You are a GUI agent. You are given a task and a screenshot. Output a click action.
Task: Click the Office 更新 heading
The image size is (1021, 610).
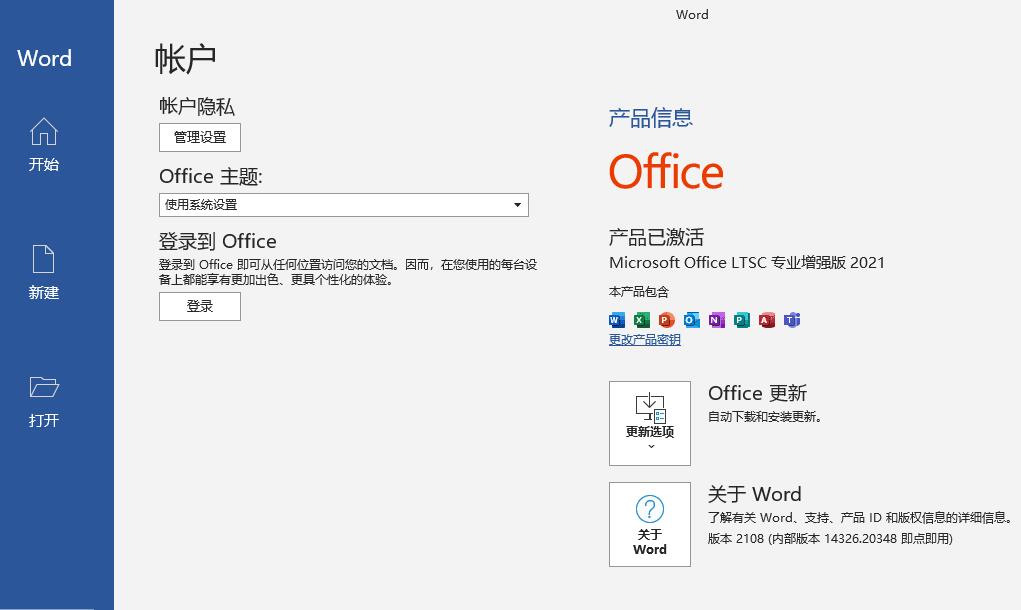pos(757,393)
